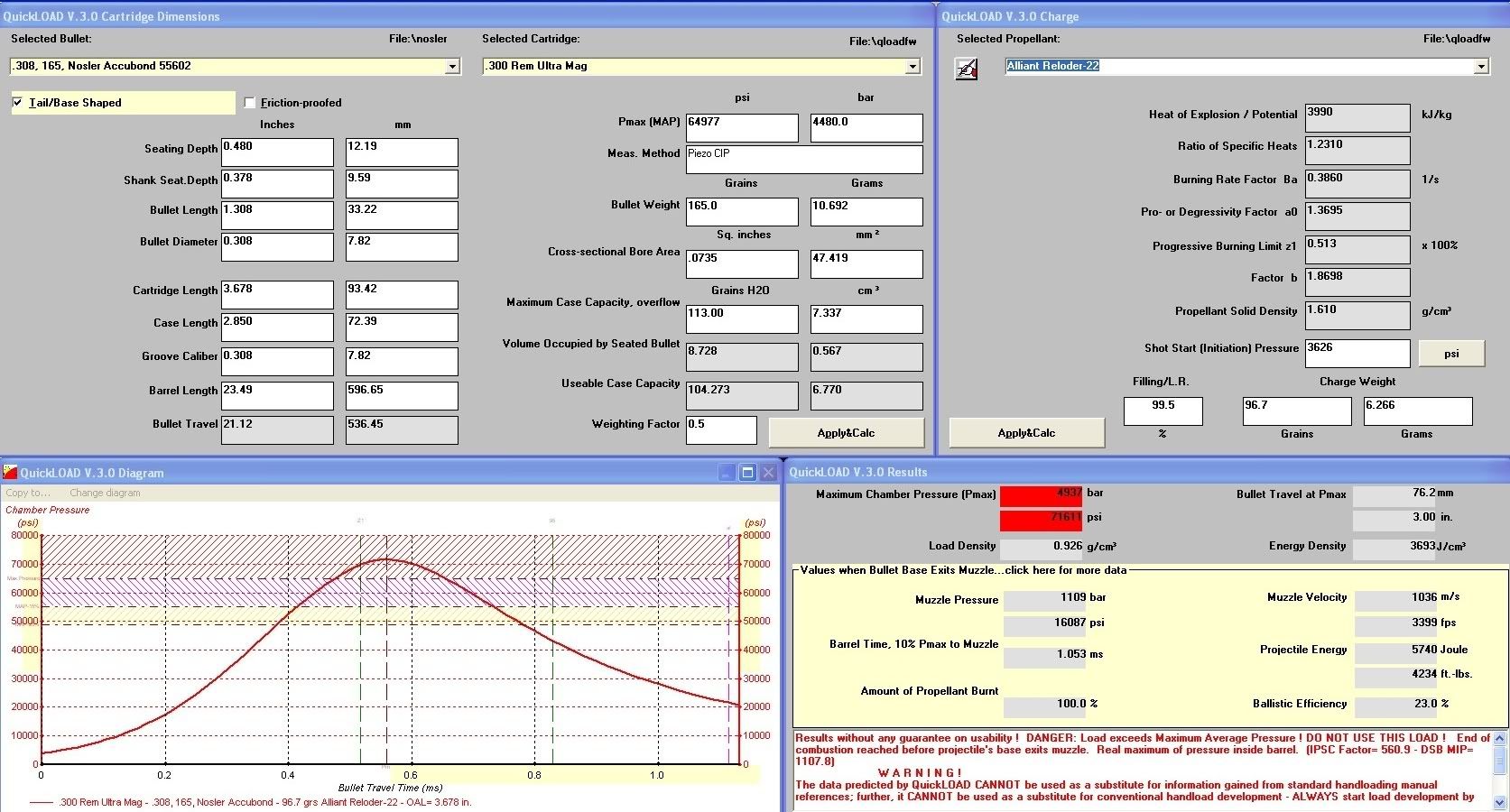1510x812 pixels.
Task: Click the Cartridge Length mm field
Action: coord(402,295)
